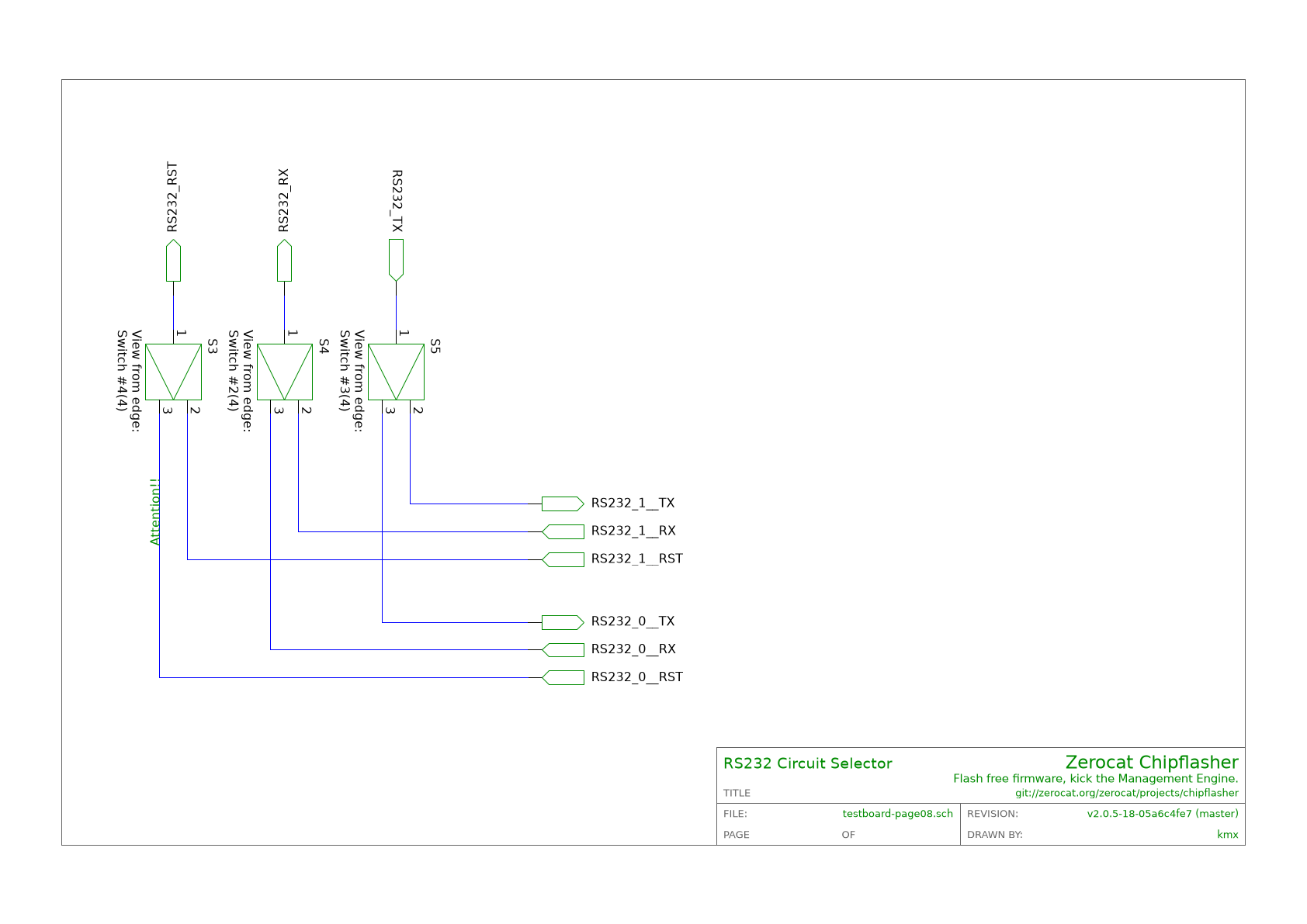Select the RS232_0__RST label
The height and width of the screenshot is (924, 1307).
coord(637,677)
